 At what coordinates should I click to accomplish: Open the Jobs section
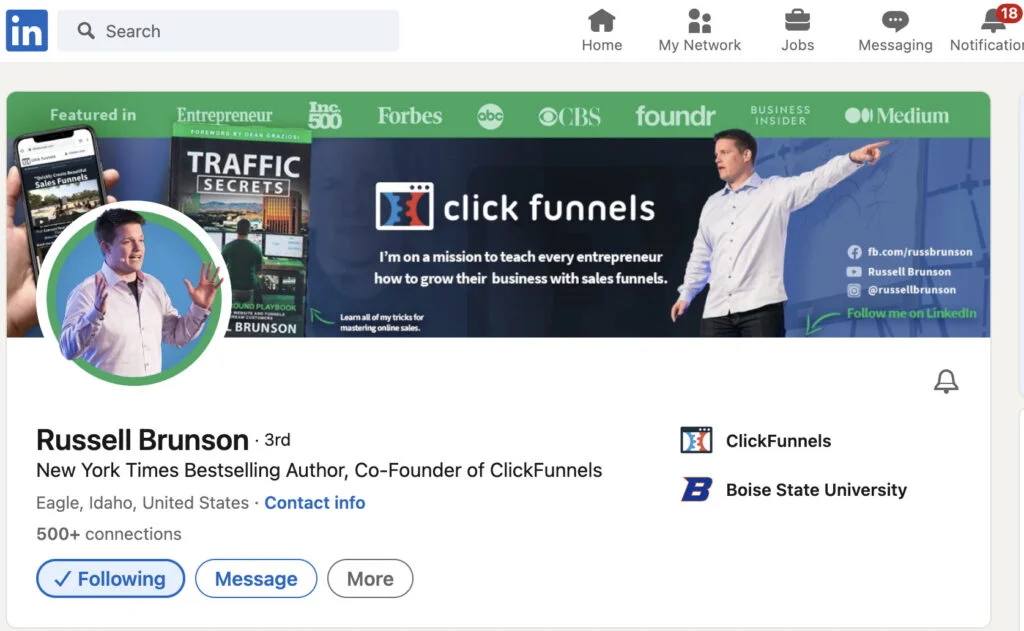[x=797, y=31]
